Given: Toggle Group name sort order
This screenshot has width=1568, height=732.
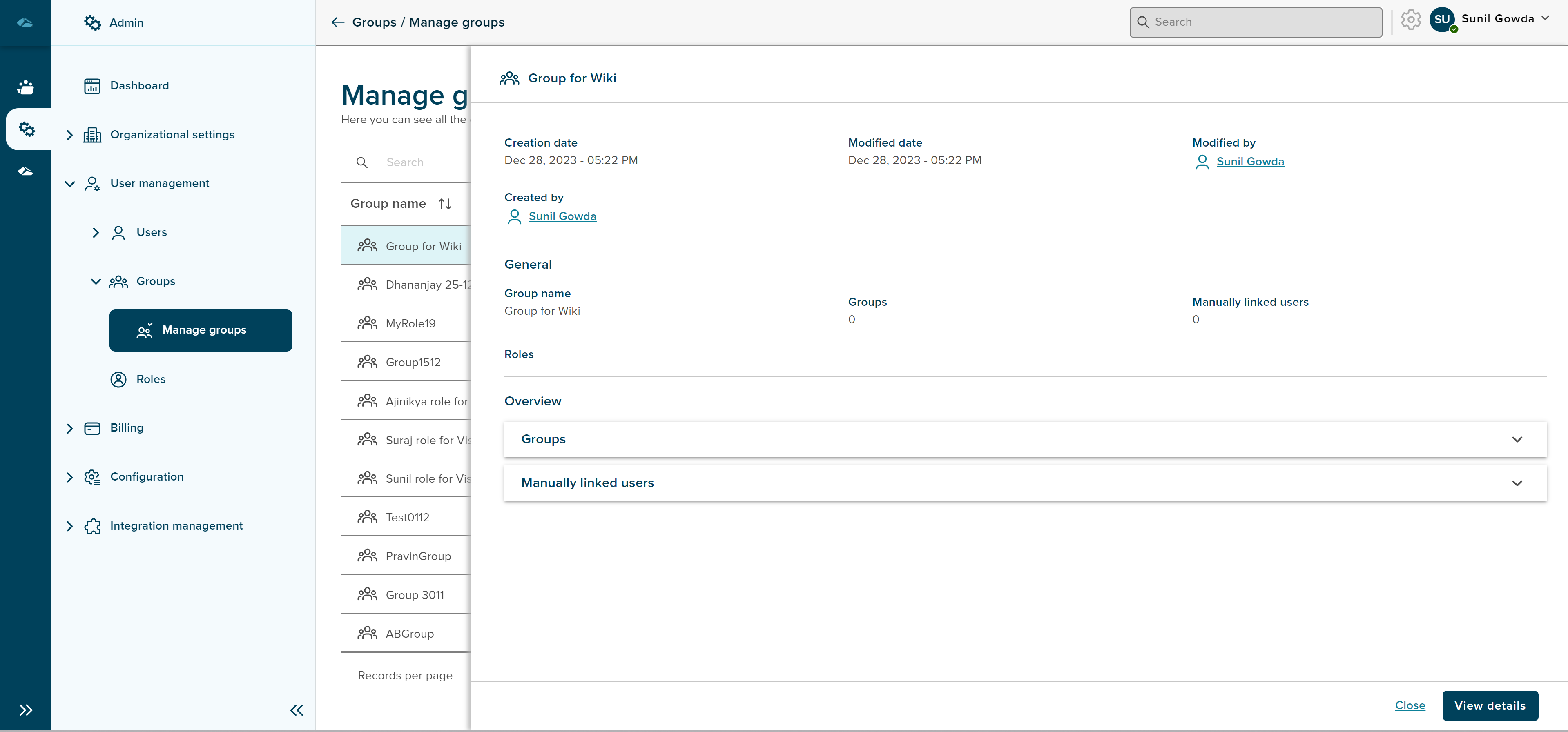Looking at the screenshot, I should [444, 203].
